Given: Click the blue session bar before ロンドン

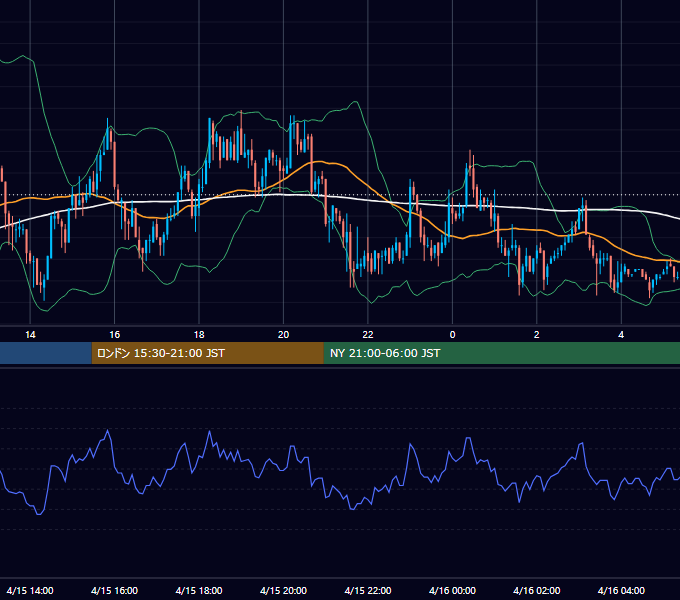Looking at the screenshot, I should point(46,353).
